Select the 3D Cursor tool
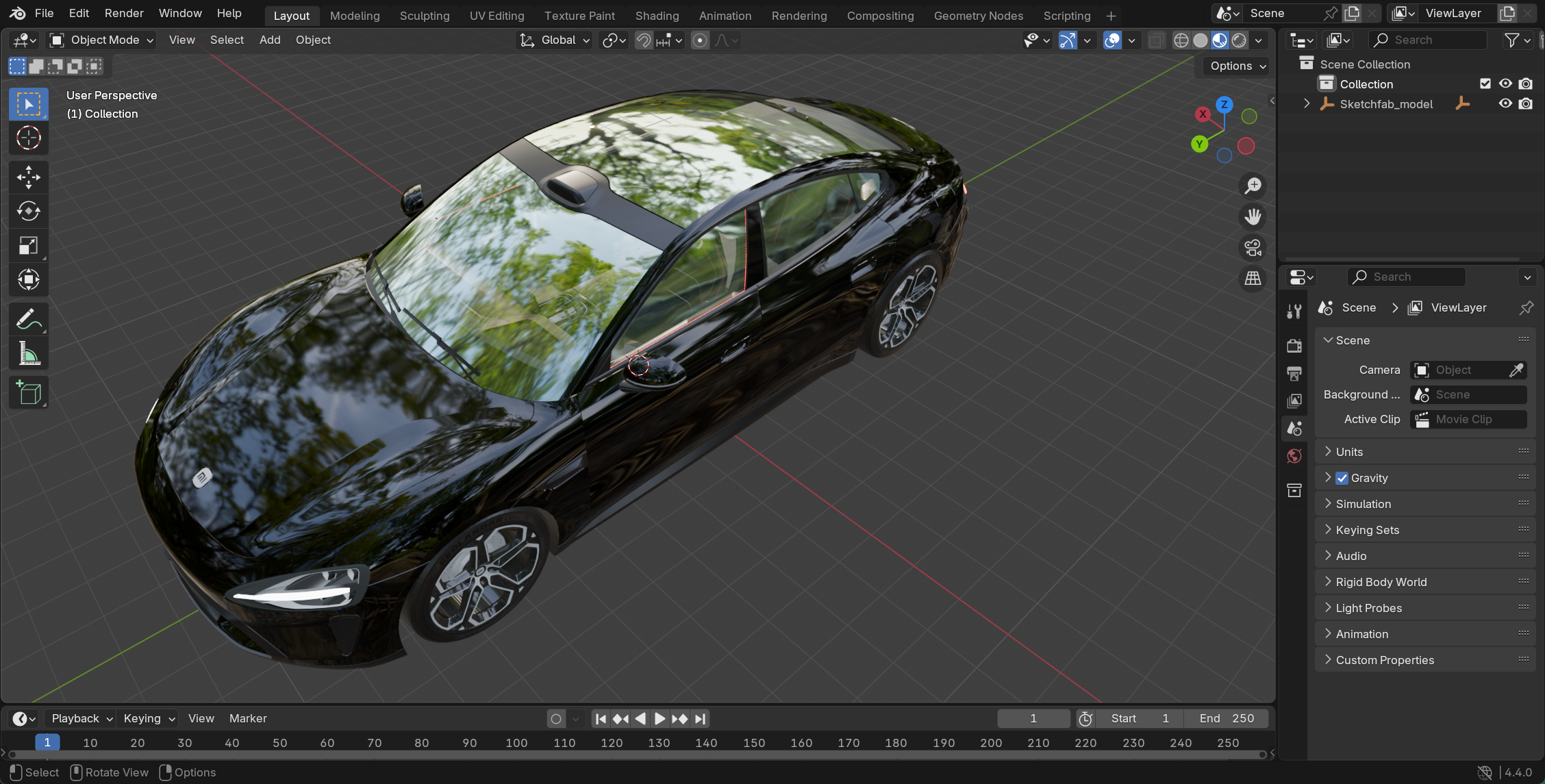Screen dimensions: 1545x784 (x=28, y=138)
